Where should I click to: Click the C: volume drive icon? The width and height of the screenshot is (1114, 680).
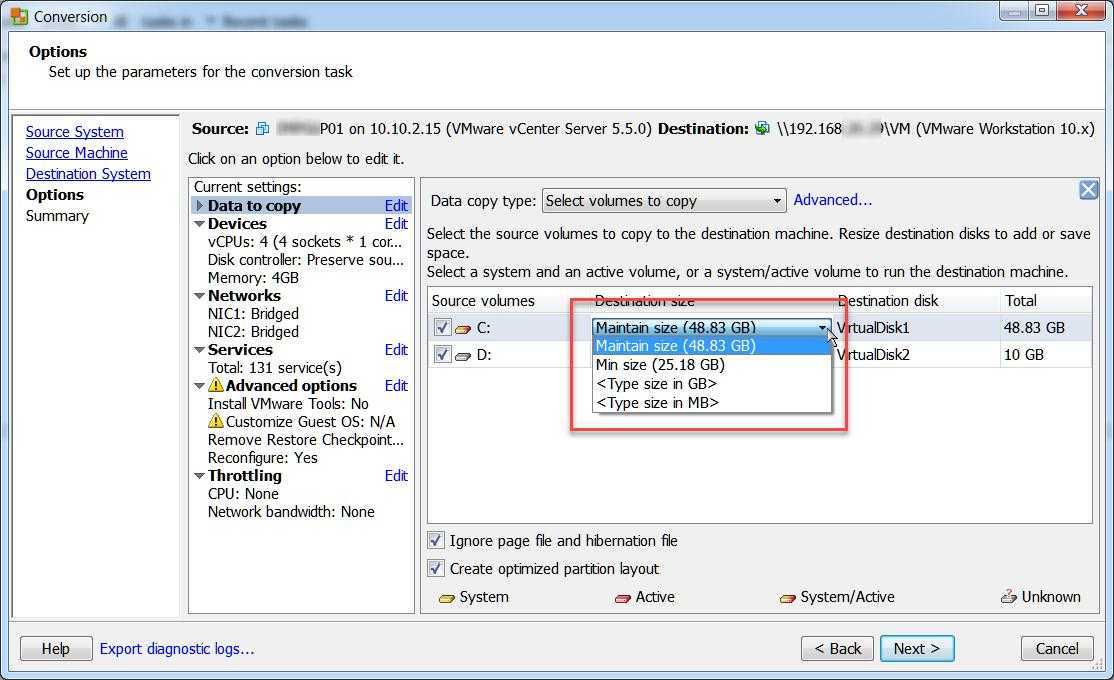click(463, 328)
